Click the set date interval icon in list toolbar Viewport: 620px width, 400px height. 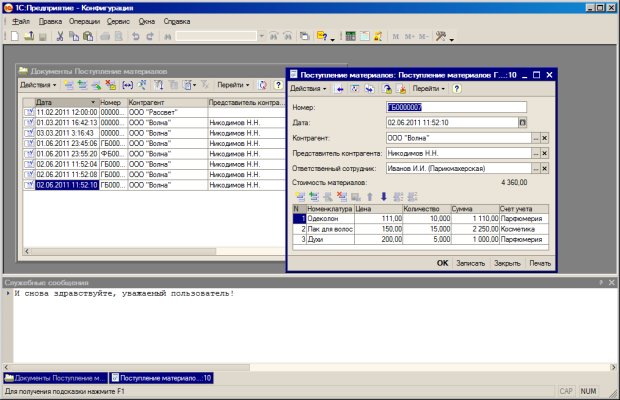126,85
